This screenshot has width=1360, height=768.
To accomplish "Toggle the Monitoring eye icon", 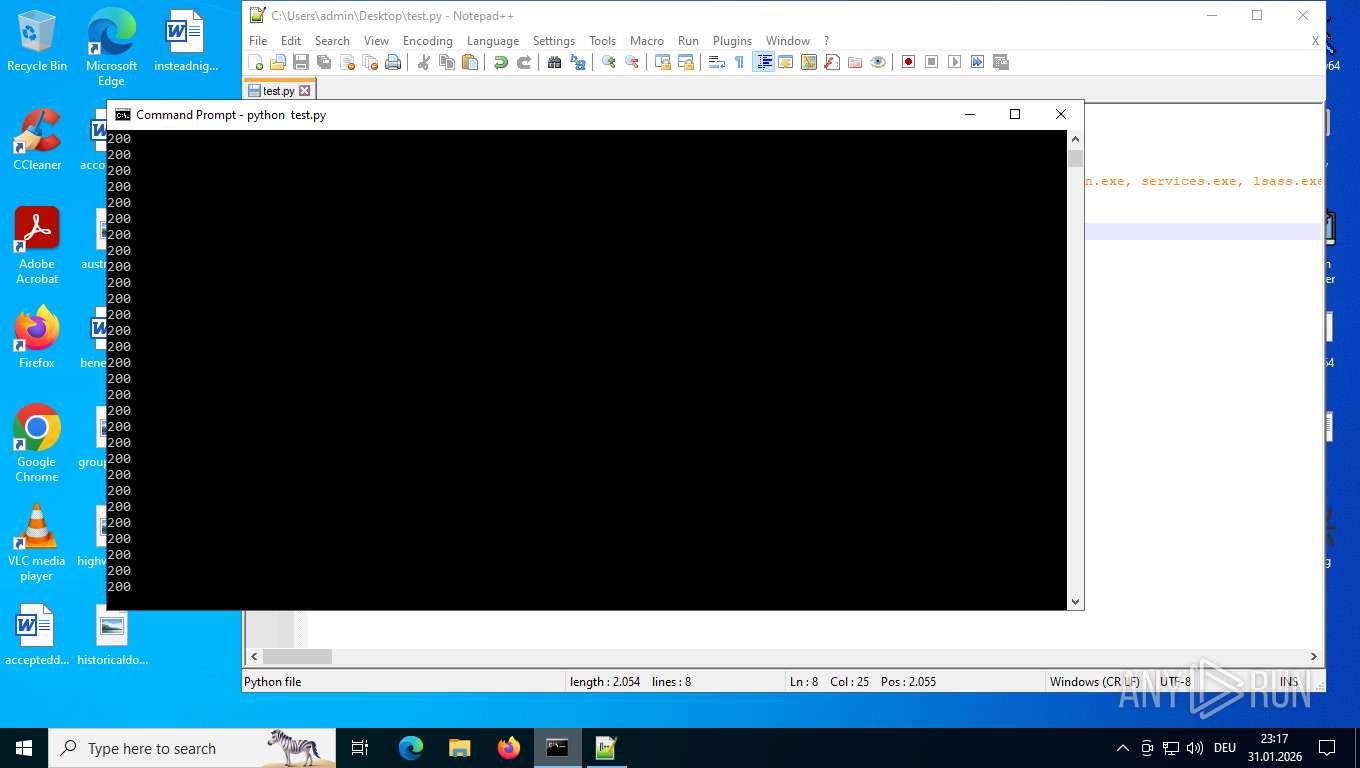I will click(x=878, y=62).
